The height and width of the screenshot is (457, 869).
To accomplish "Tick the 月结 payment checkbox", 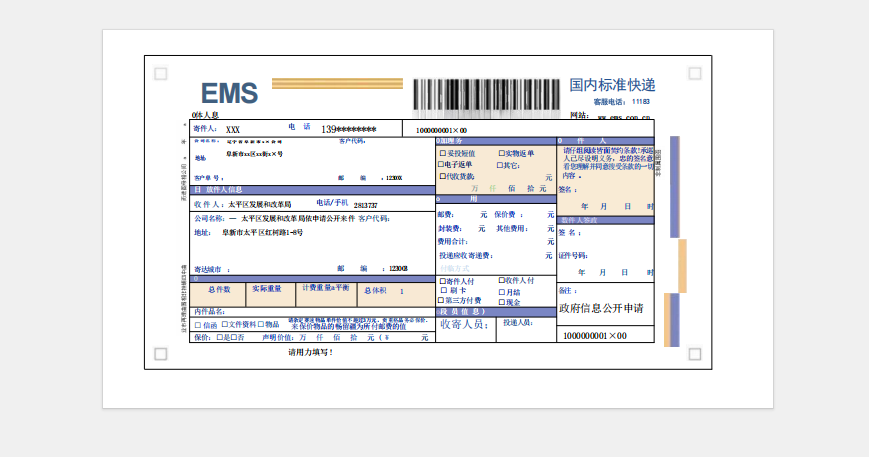I will pos(502,292).
